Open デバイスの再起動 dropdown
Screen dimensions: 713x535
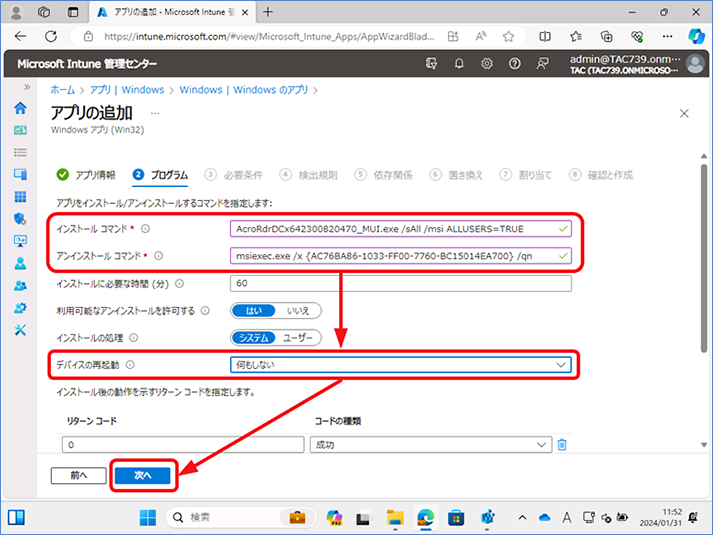(401, 365)
